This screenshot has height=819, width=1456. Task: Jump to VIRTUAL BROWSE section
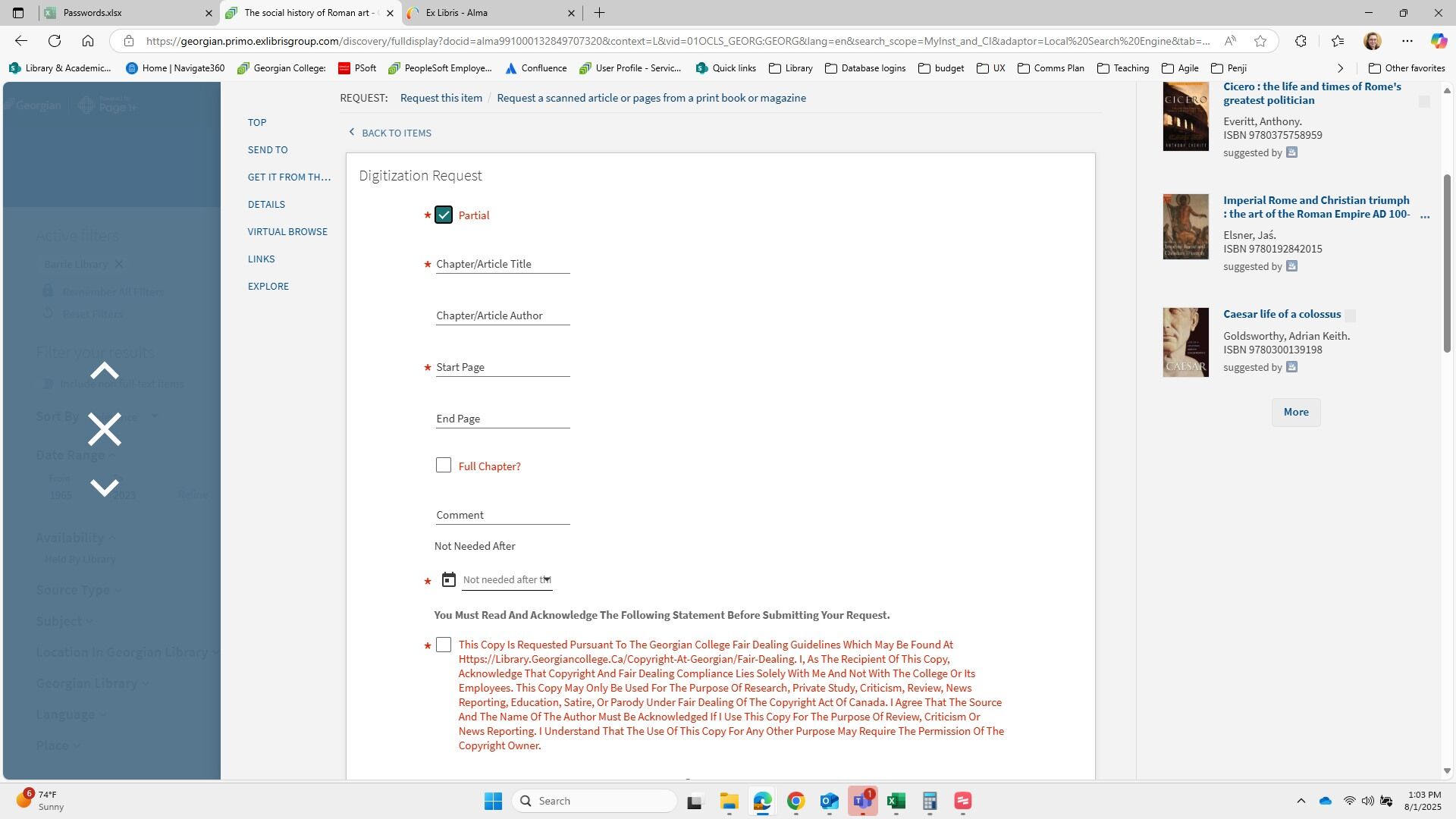click(x=287, y=232)
